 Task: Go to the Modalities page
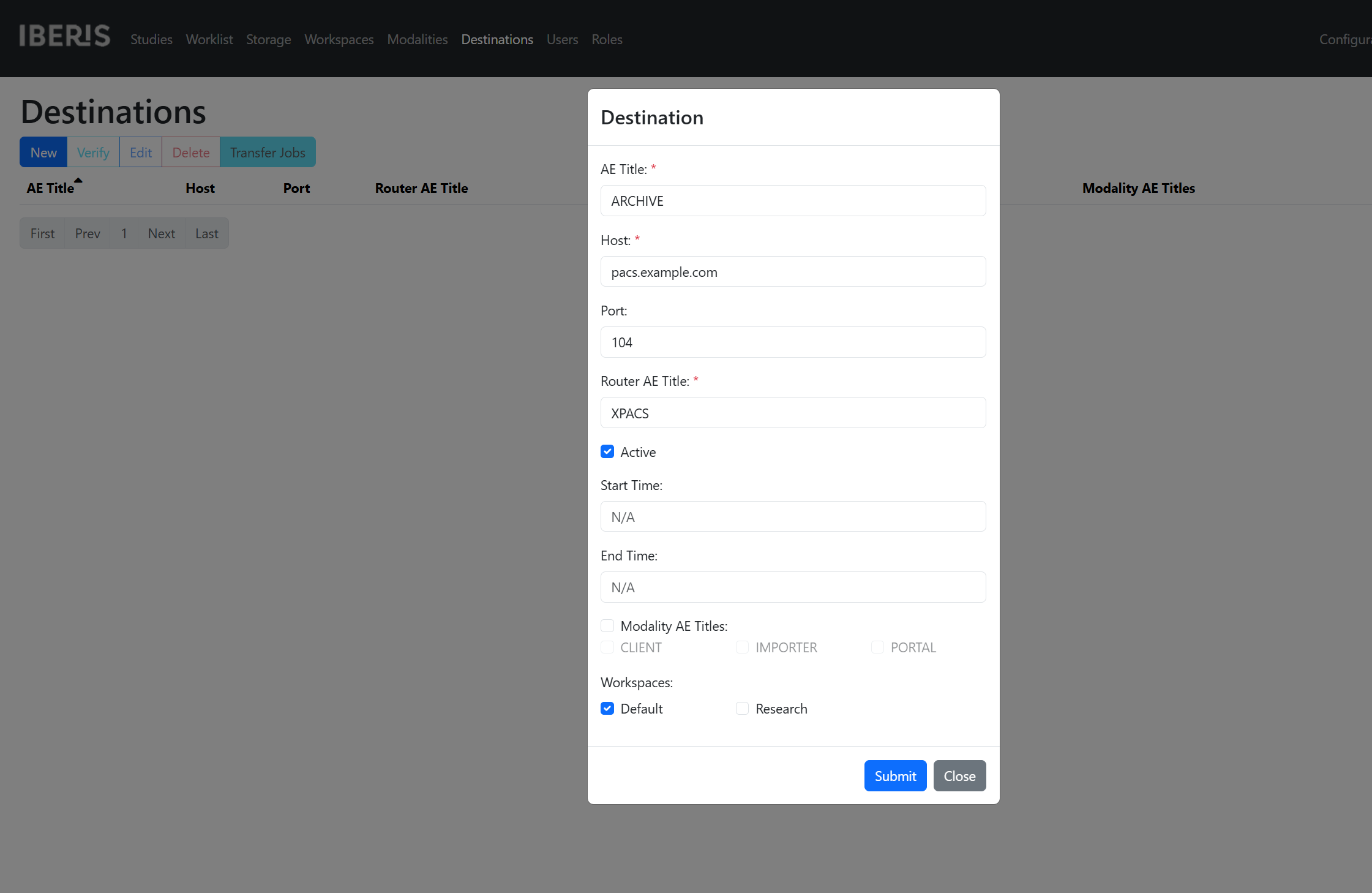[x=418, y=39]
